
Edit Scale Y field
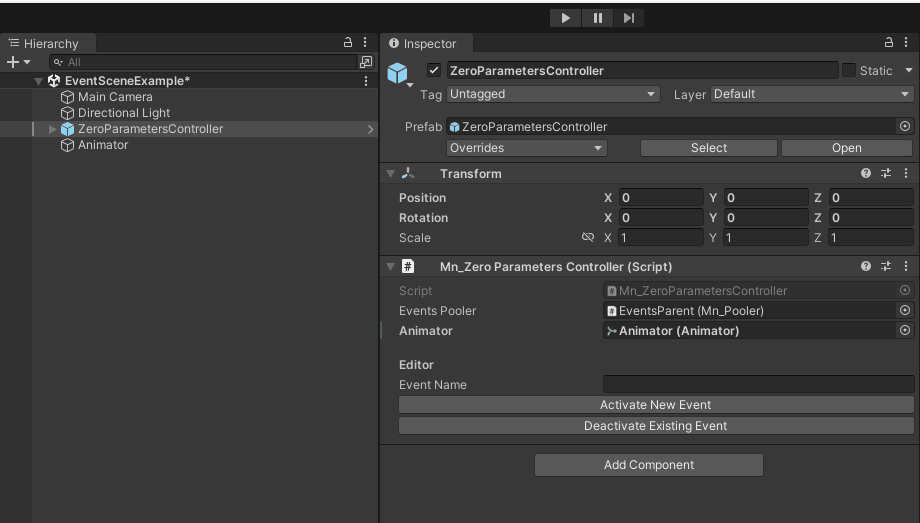[x=766, y=238]
